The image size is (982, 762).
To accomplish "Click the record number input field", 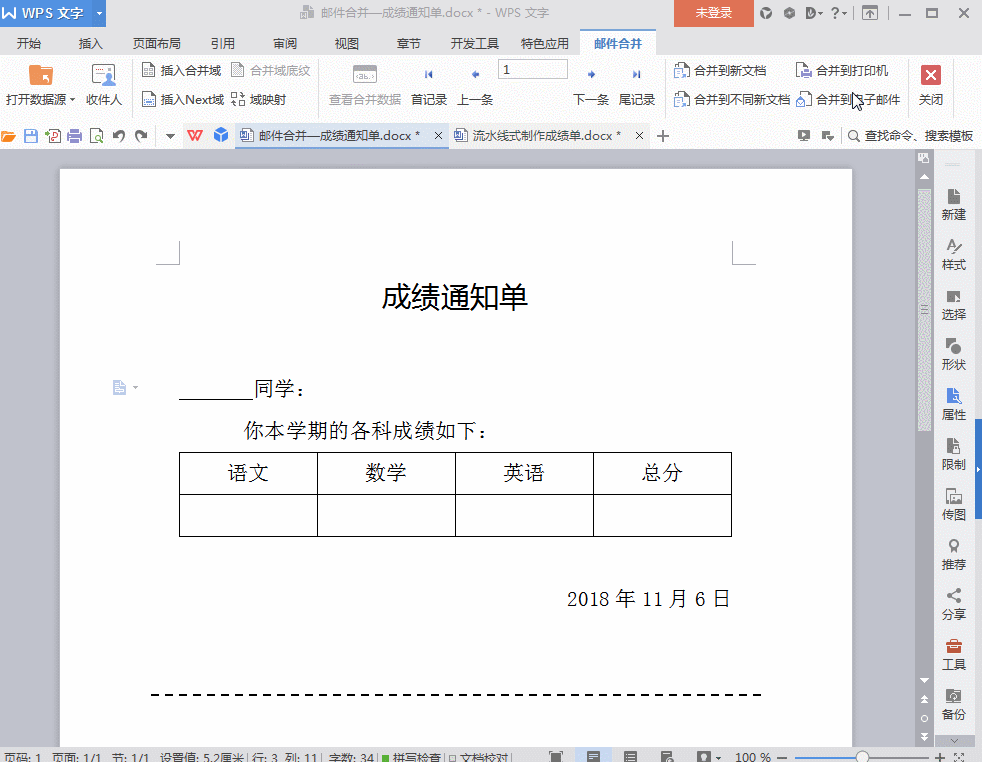I will (x=533, y=70).
